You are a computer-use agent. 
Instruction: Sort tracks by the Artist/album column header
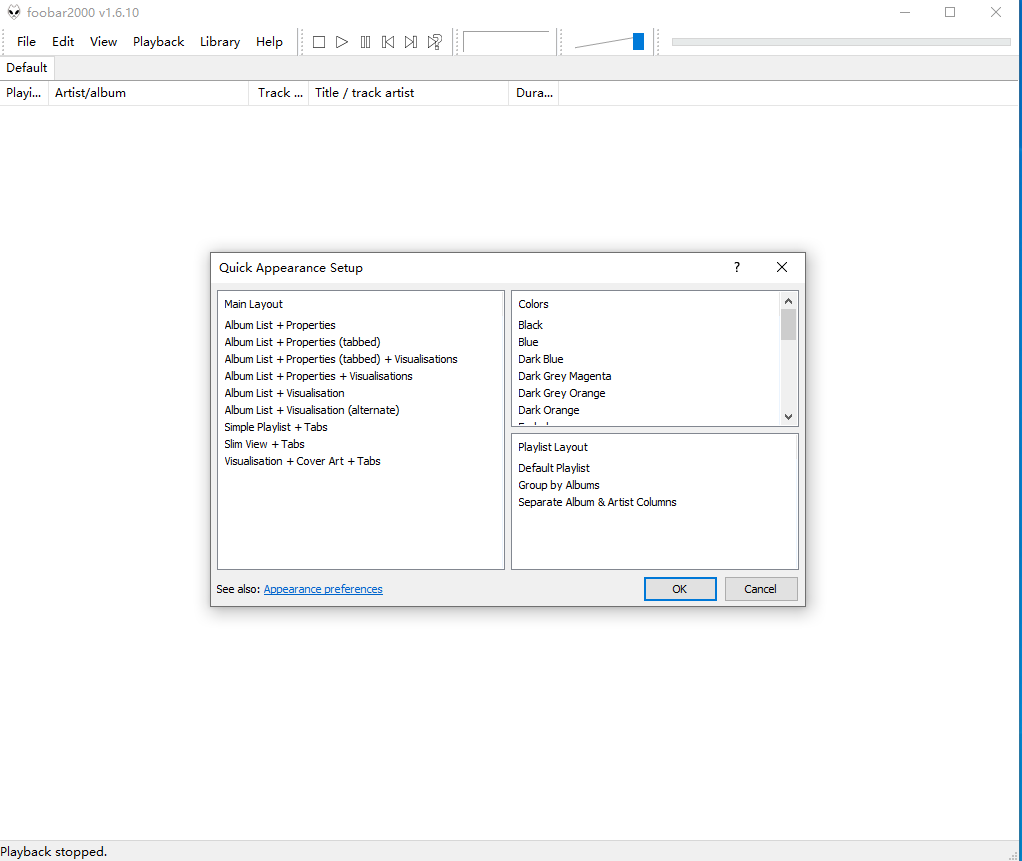click(x=91, y=92)
